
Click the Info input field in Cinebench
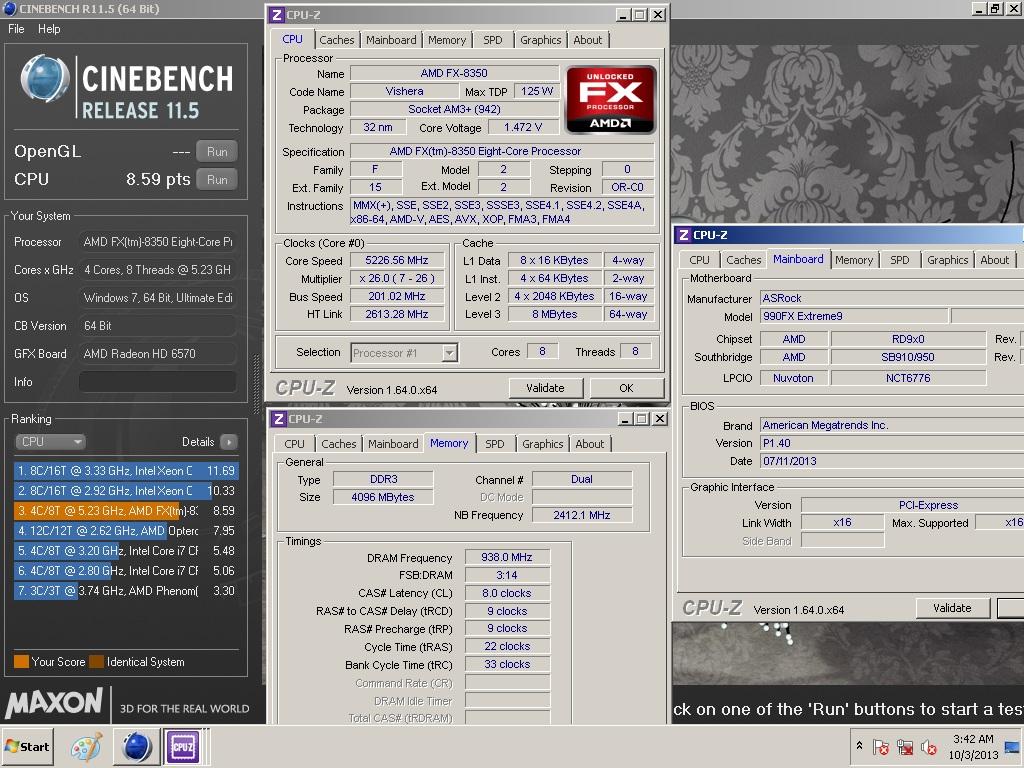coord(157,382)
